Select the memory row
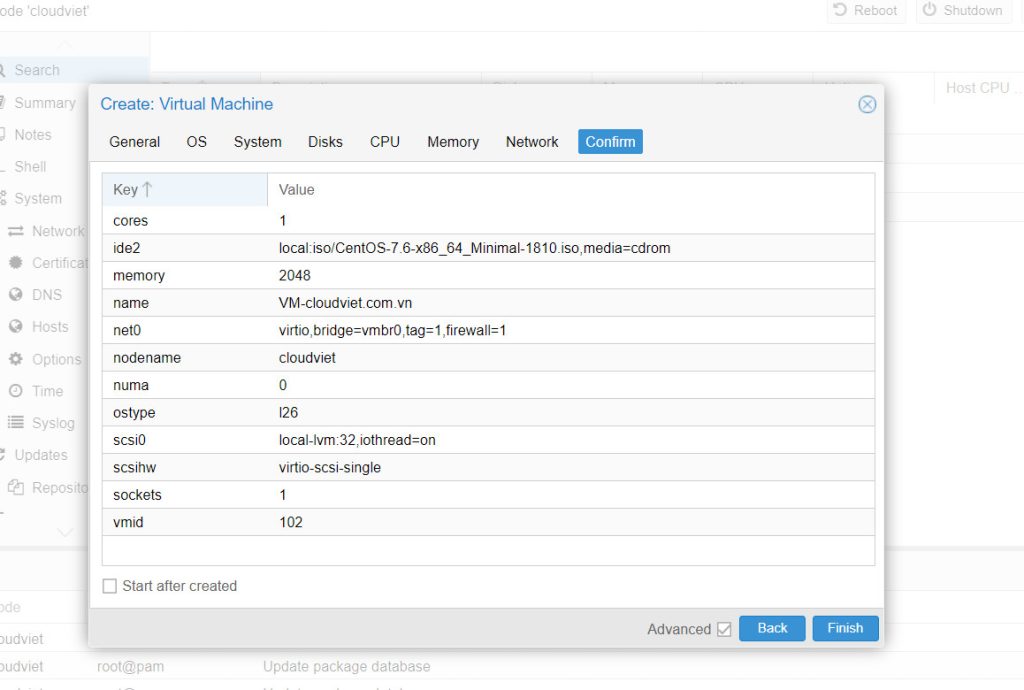The image size is (1024, 690). click(x=488, y=275)
